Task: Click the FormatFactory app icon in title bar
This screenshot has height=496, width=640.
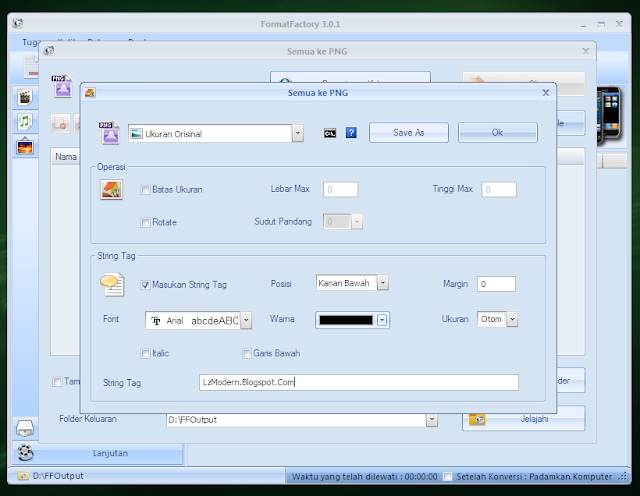Action: pyautogui.click(x=18, y=24)
